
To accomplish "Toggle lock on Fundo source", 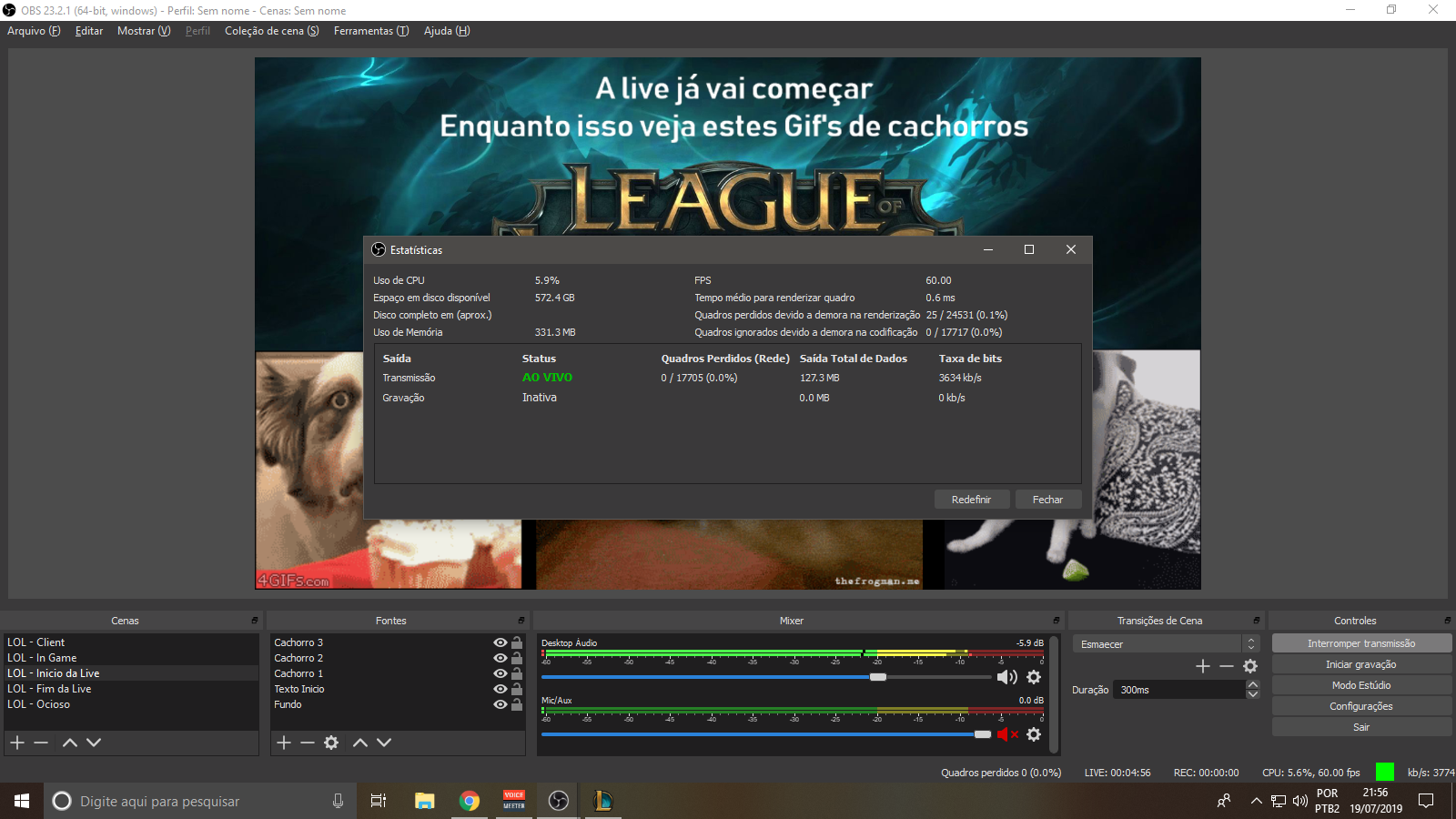I will pyautogui.click(x=517, y=704).
